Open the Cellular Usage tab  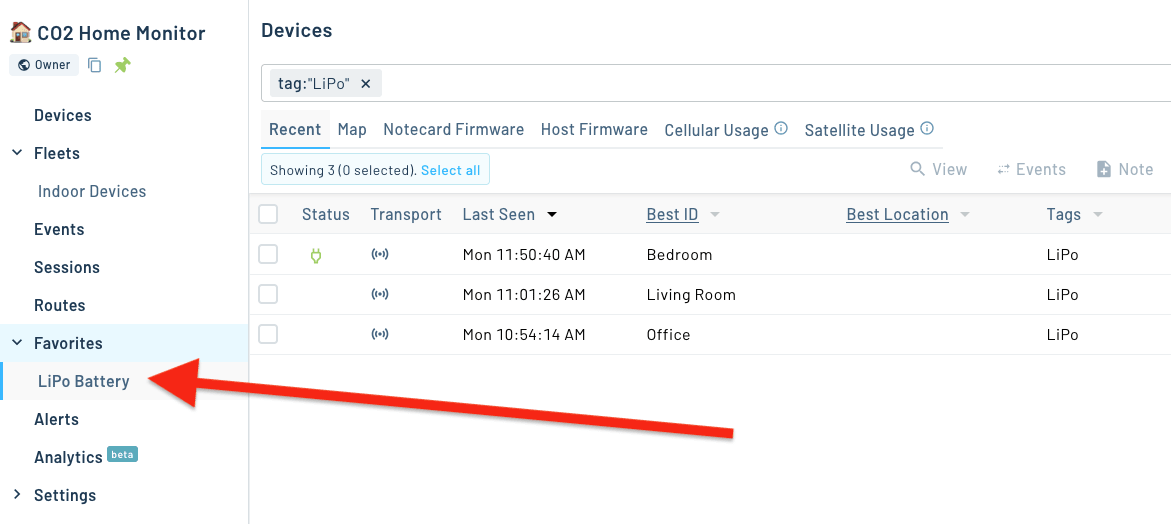716,130
